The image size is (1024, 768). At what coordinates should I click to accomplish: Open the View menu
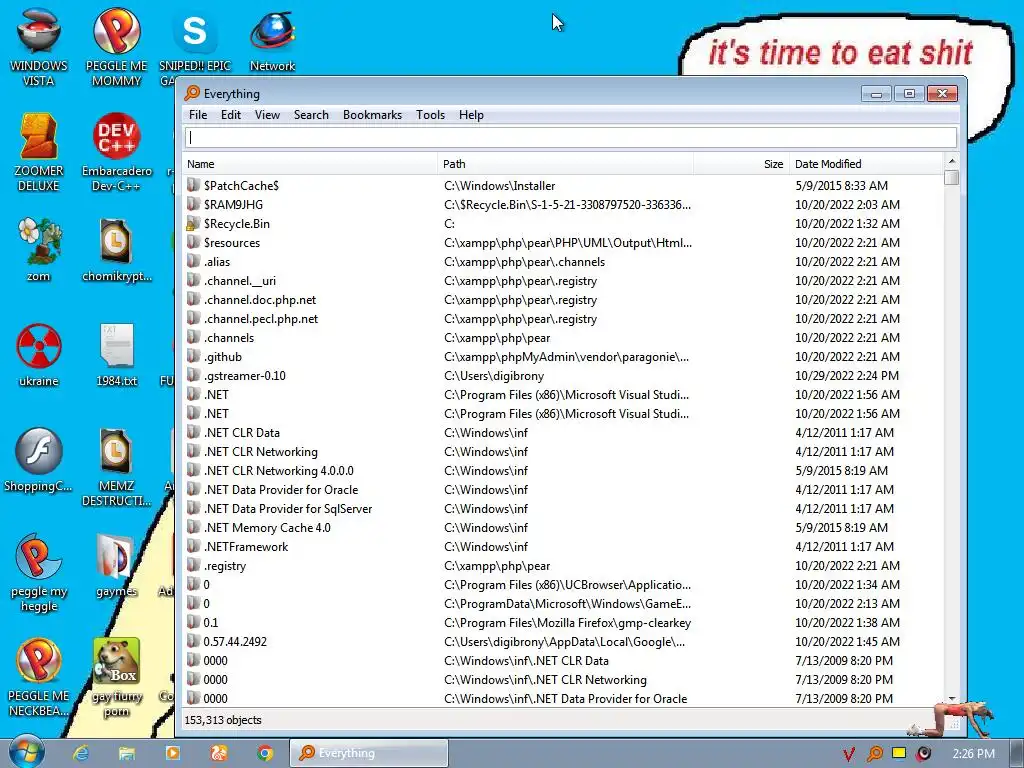(x=267, y=115)
